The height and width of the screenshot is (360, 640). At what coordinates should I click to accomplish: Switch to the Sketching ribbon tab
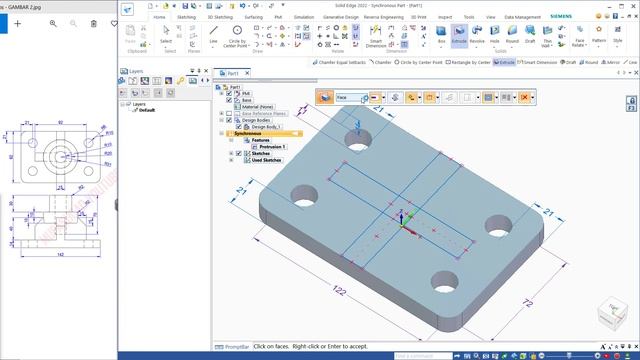tap(186, 17)
